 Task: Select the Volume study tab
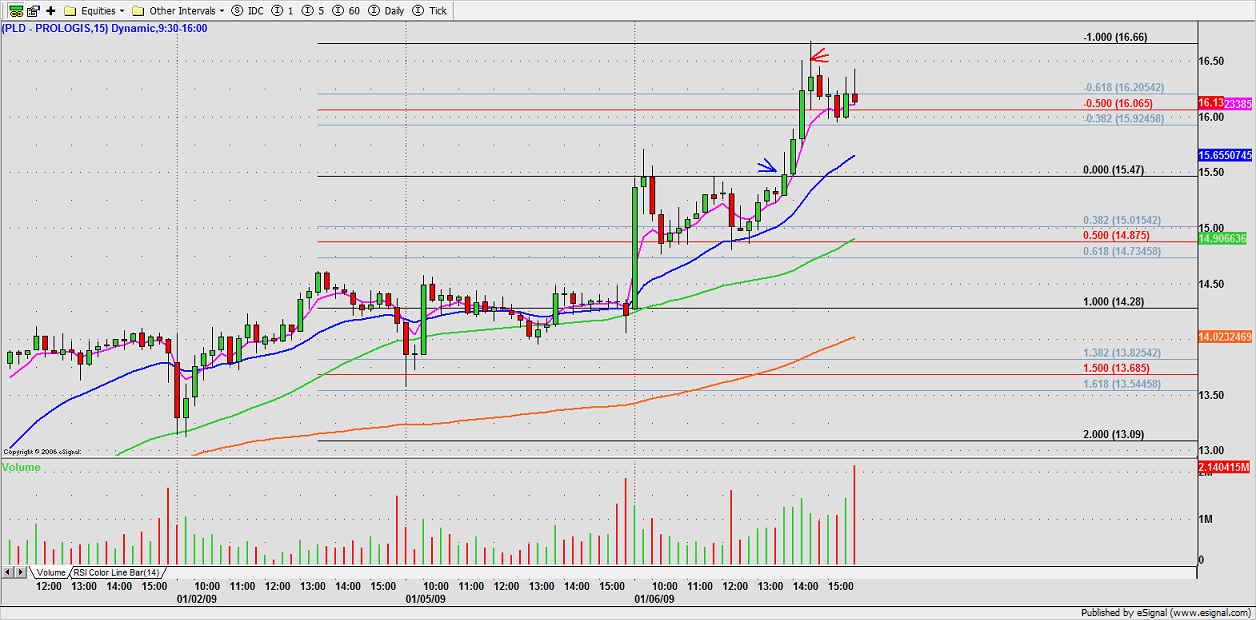tap(50, 572)
